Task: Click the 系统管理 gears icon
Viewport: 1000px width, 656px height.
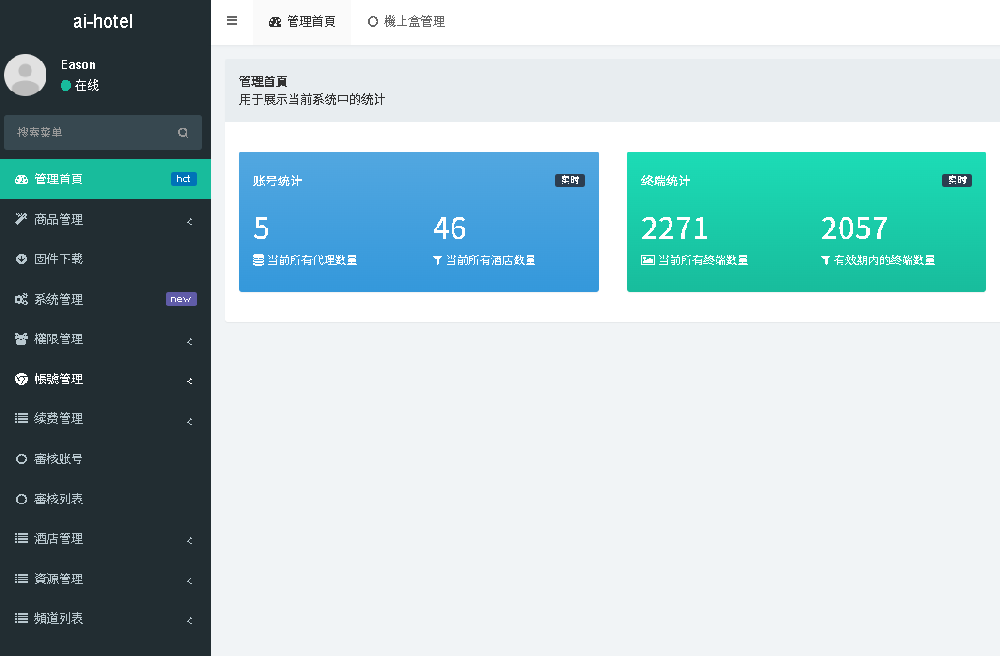Action: coord(21,299)
